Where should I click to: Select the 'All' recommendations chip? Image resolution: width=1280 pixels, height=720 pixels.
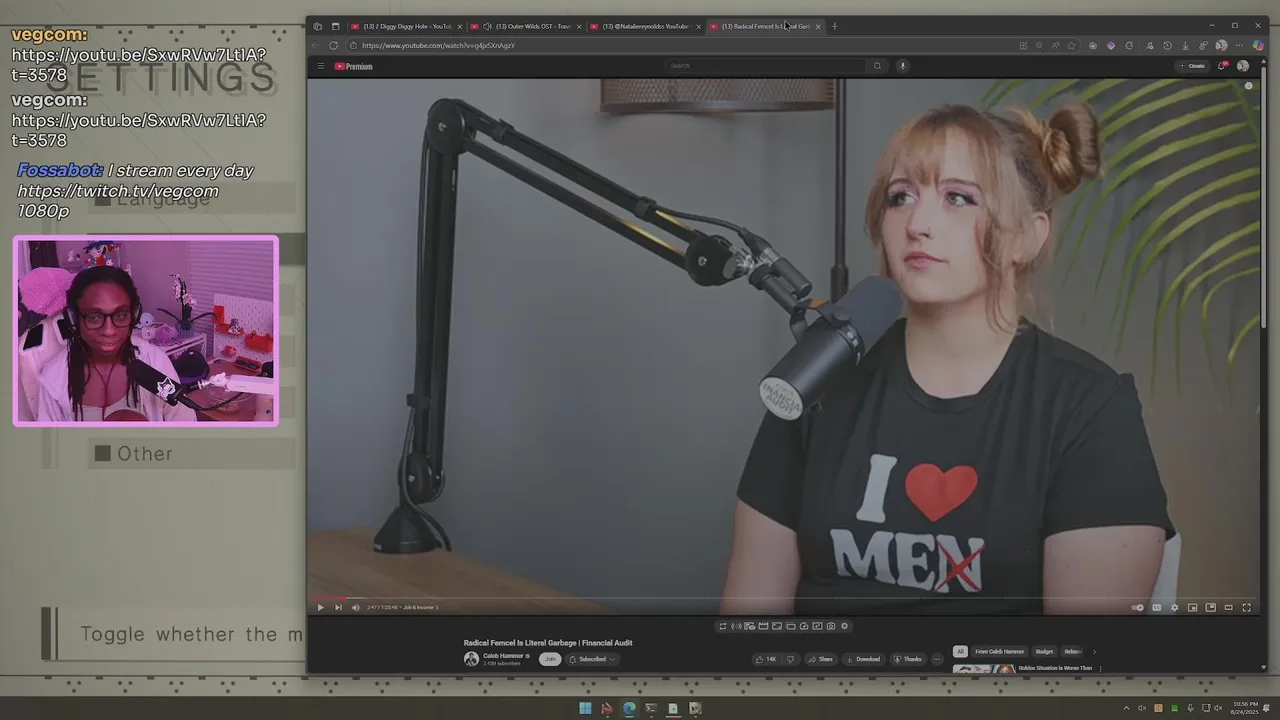(960, 652)
